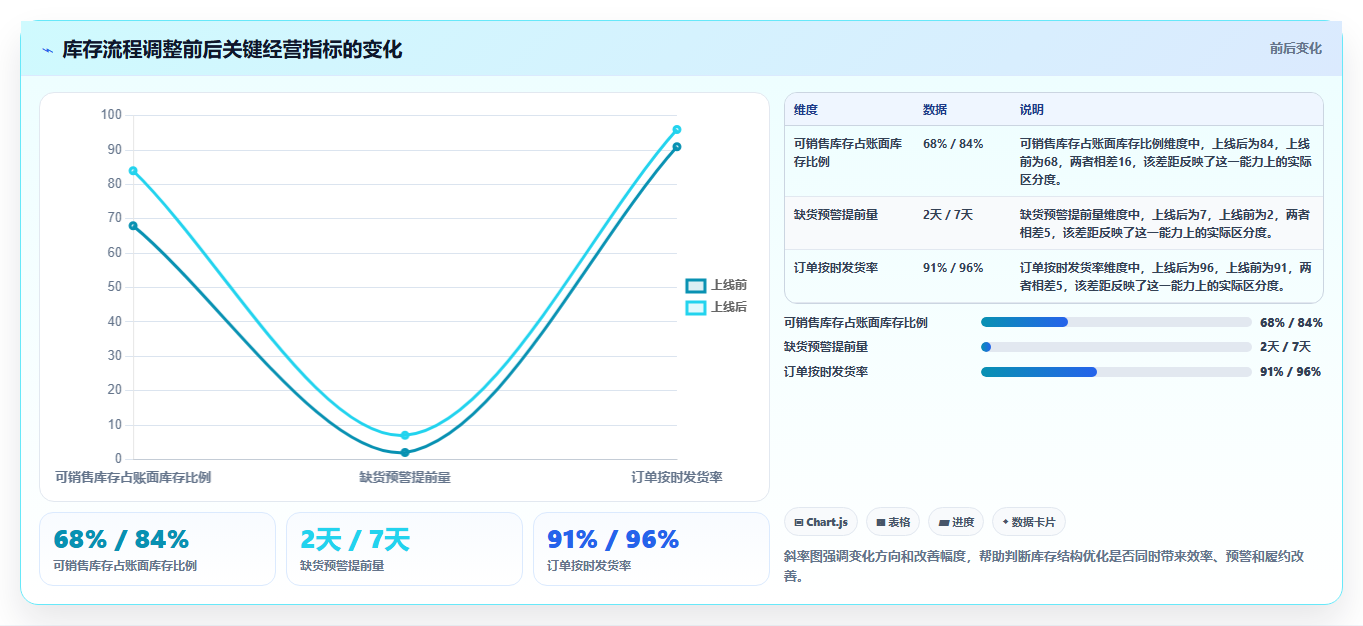Click the 可销售库存占账面库存比例 progress bar

tap(1116, 322)
